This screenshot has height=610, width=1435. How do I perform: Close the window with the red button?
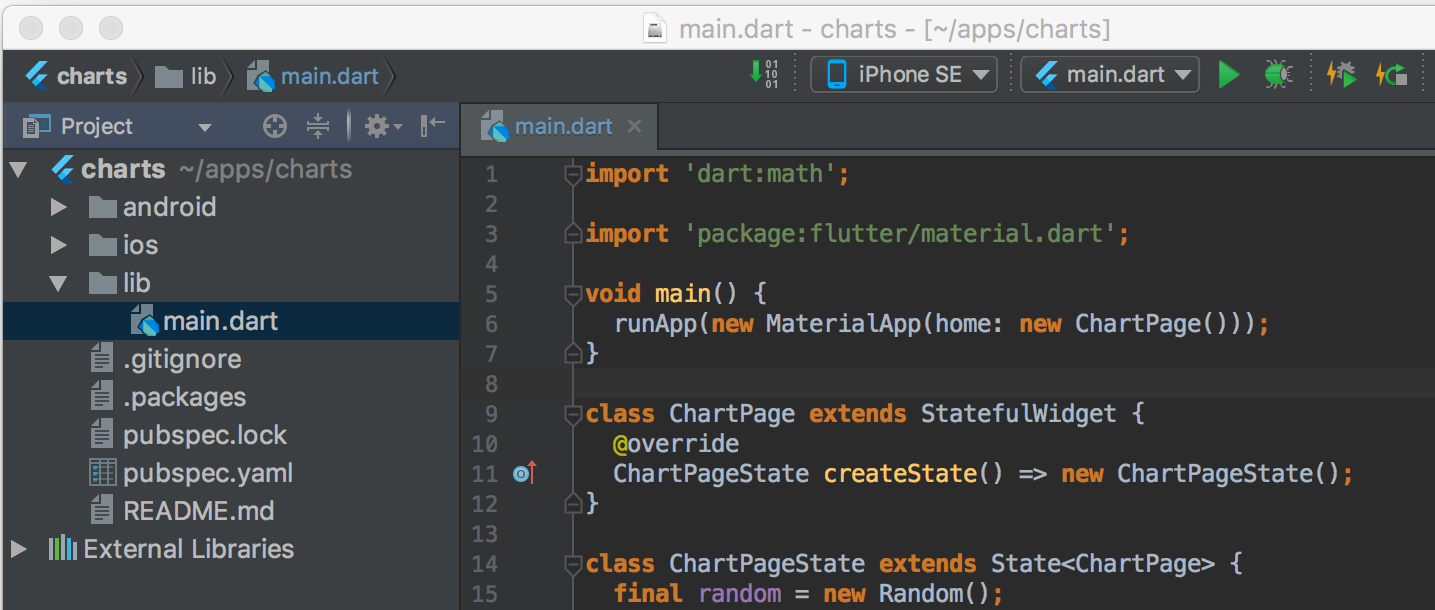[31, 28]
